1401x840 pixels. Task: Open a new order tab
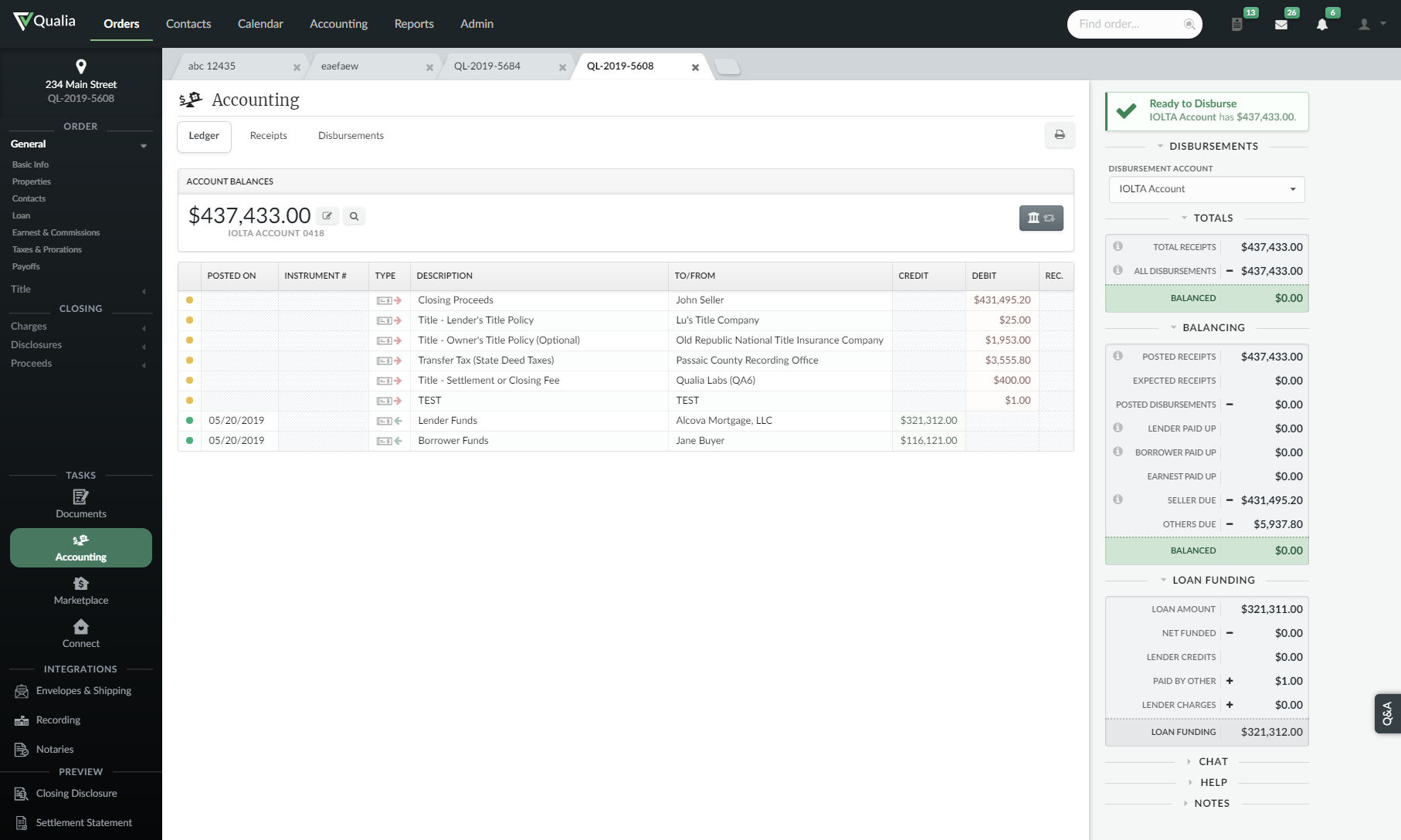[728, 67]
